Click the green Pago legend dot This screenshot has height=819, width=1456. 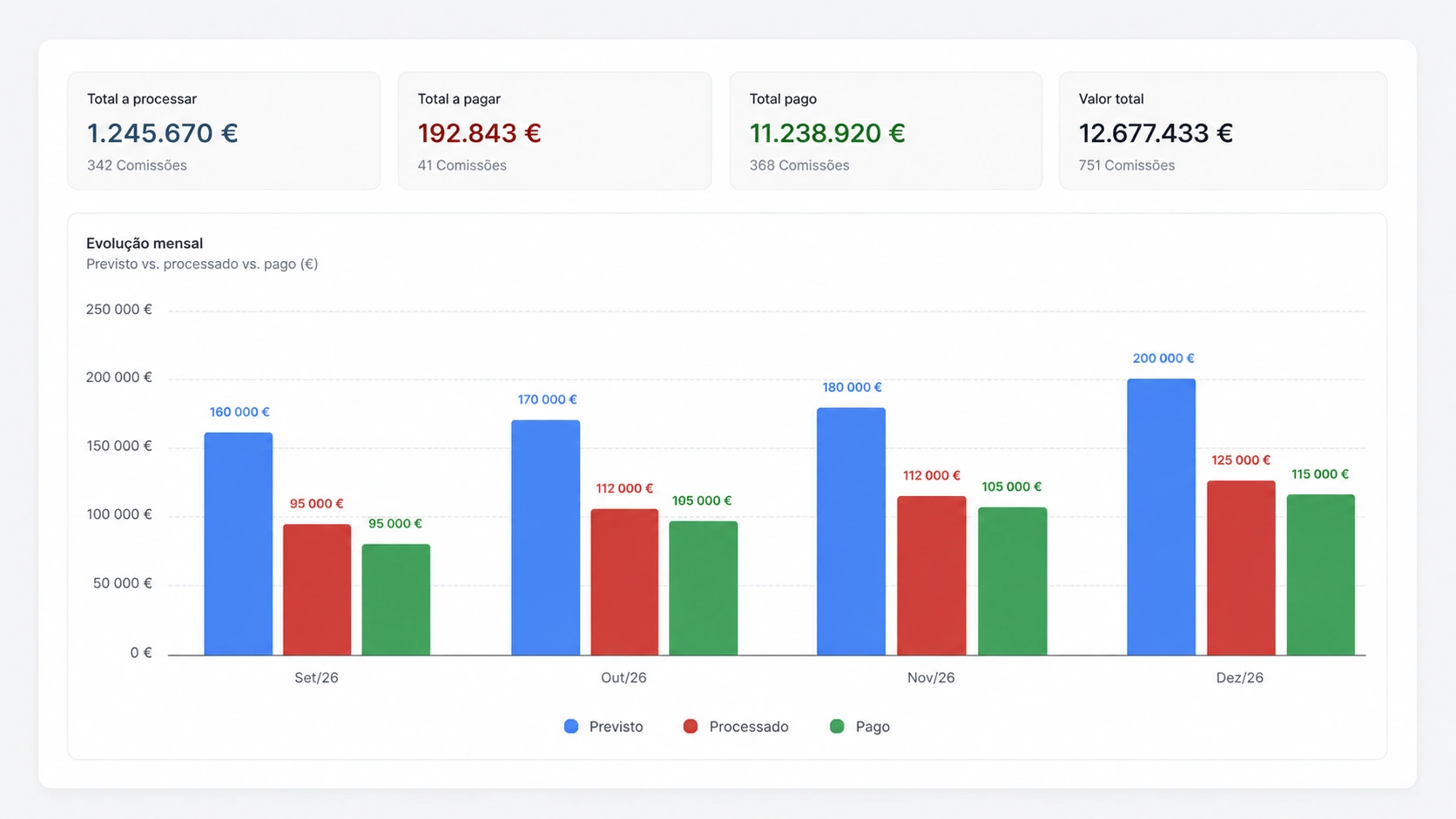[837, 726]
